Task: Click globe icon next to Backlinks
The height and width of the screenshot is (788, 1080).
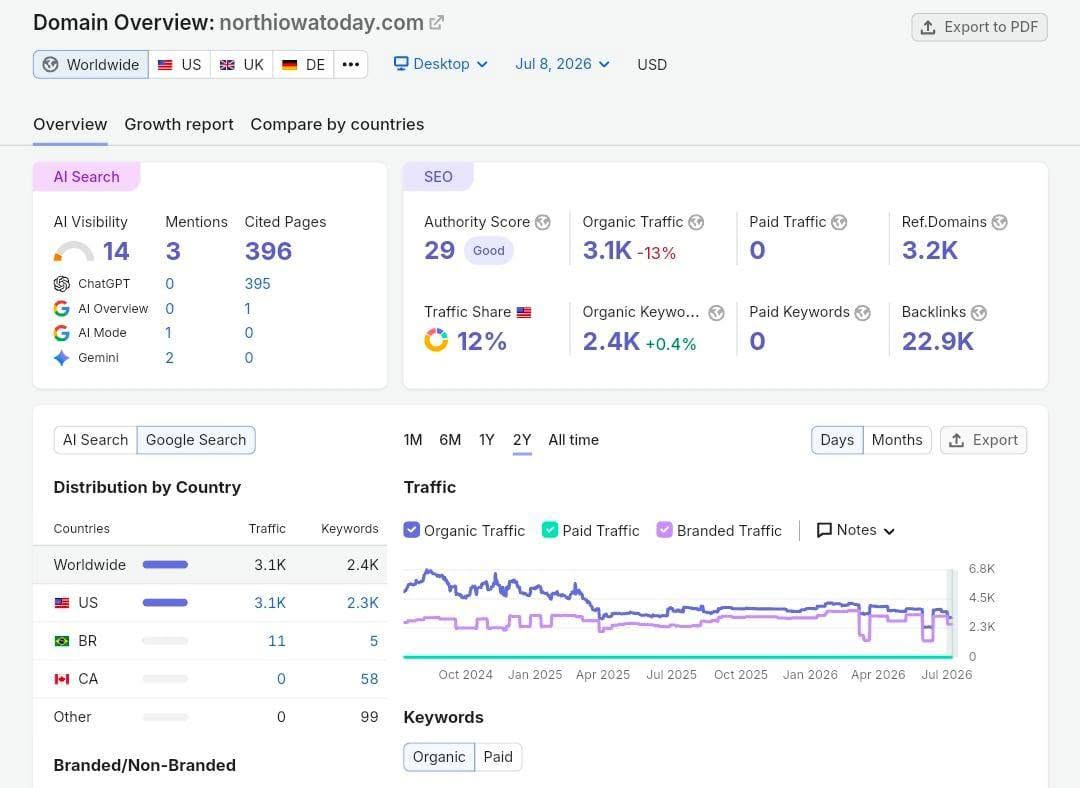Action: tap(979, 313)
